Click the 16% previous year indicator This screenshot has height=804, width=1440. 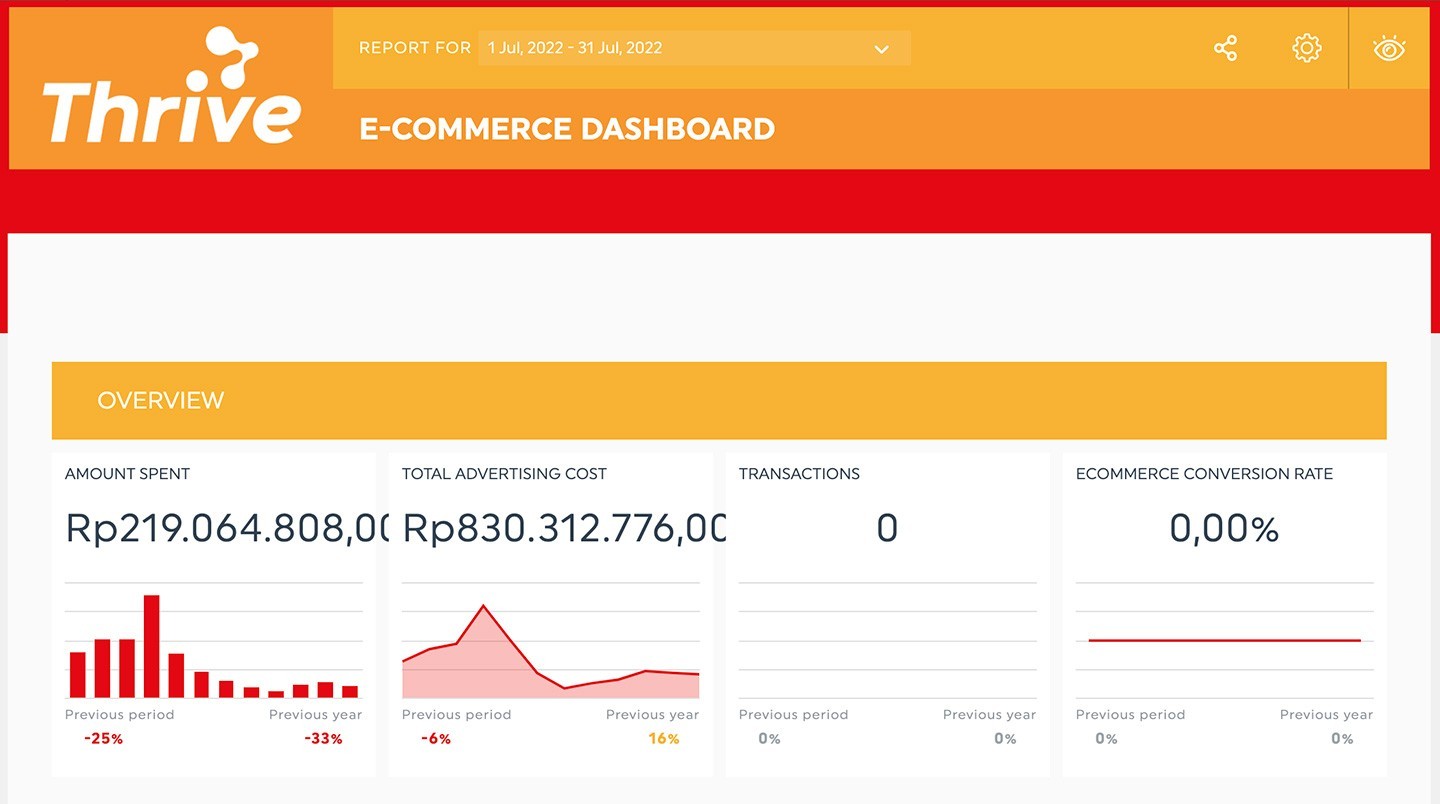[664, 739]
